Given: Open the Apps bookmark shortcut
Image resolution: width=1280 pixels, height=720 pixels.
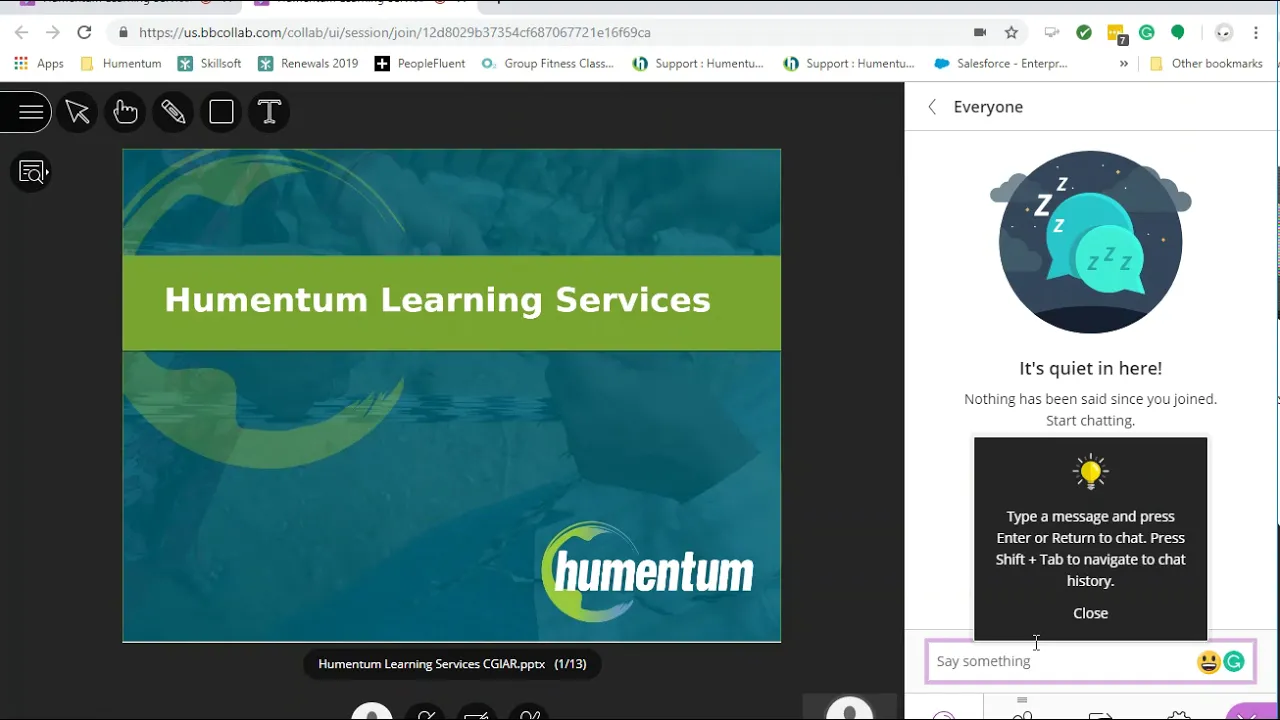Looking at the screenshot, I should [x=39, y=63].
